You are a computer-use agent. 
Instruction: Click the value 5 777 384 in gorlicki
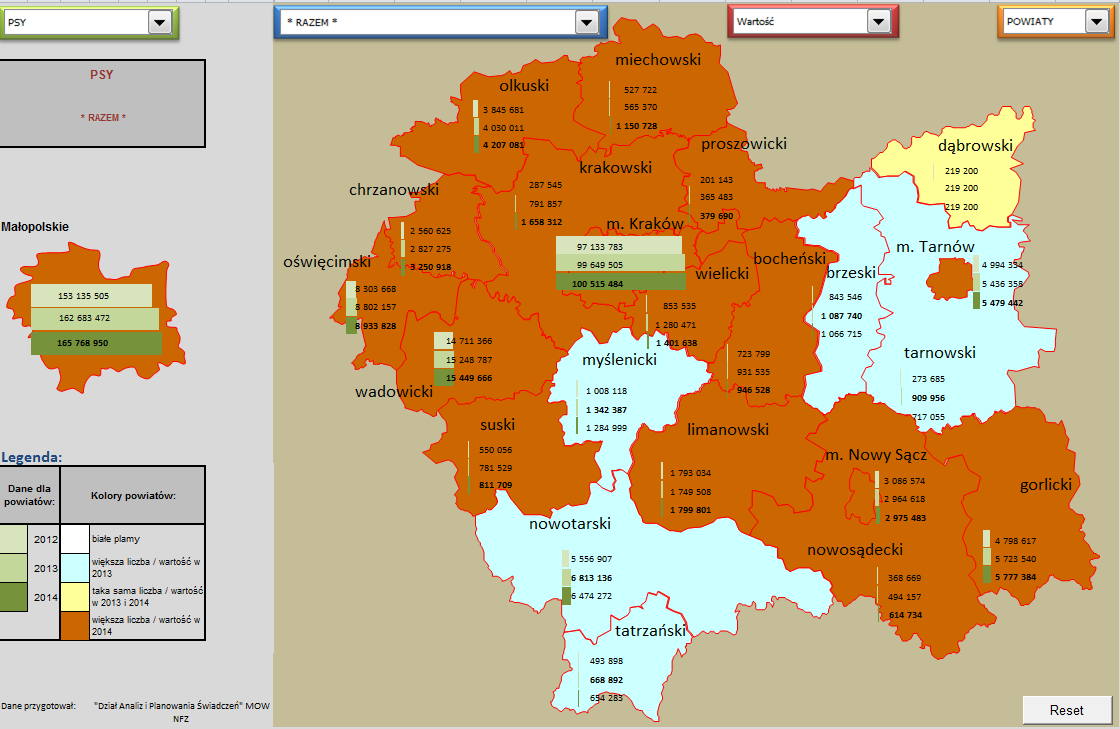coord(1015,577)
